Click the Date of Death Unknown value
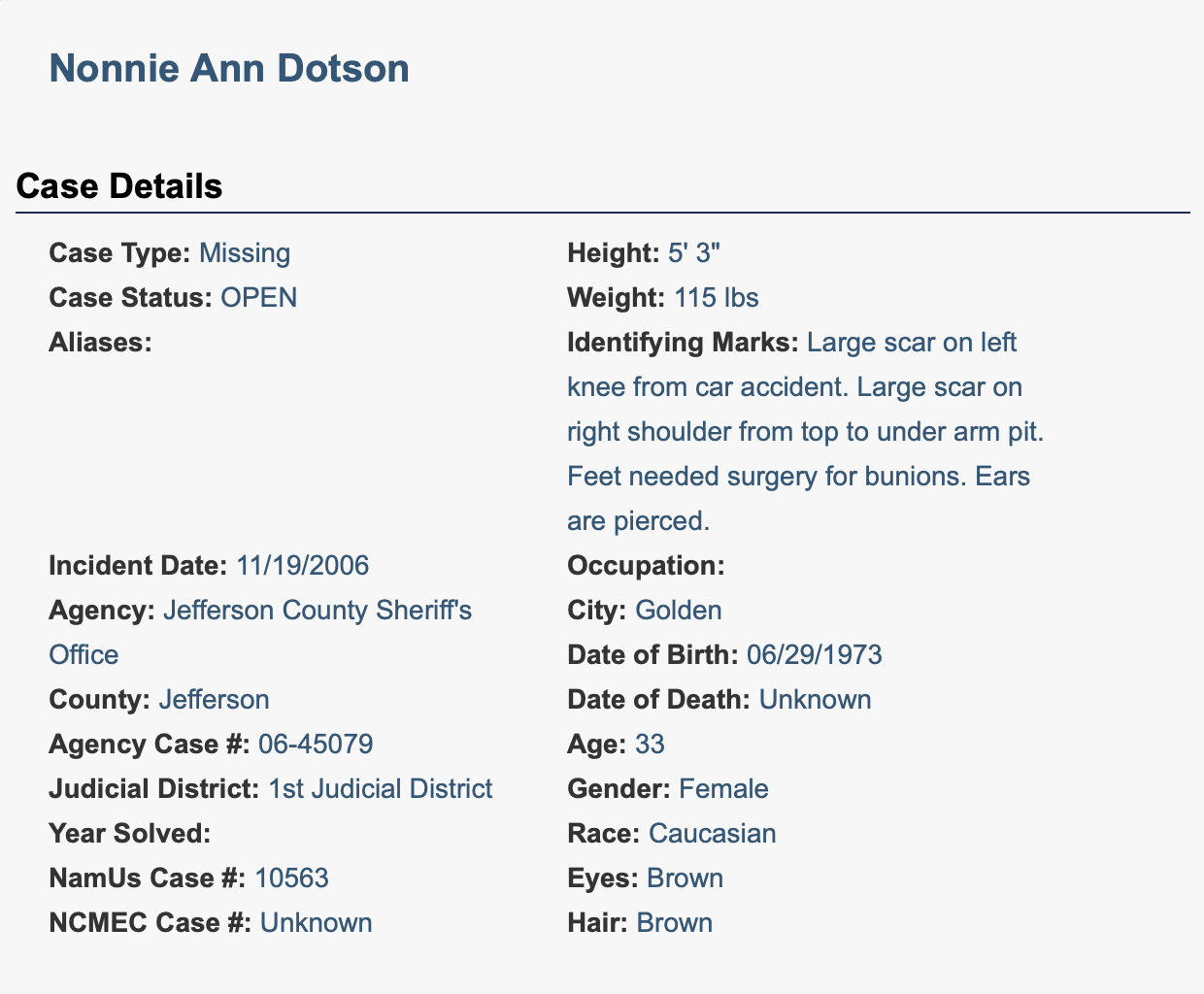1204x994 pixels. coord(816,700)
